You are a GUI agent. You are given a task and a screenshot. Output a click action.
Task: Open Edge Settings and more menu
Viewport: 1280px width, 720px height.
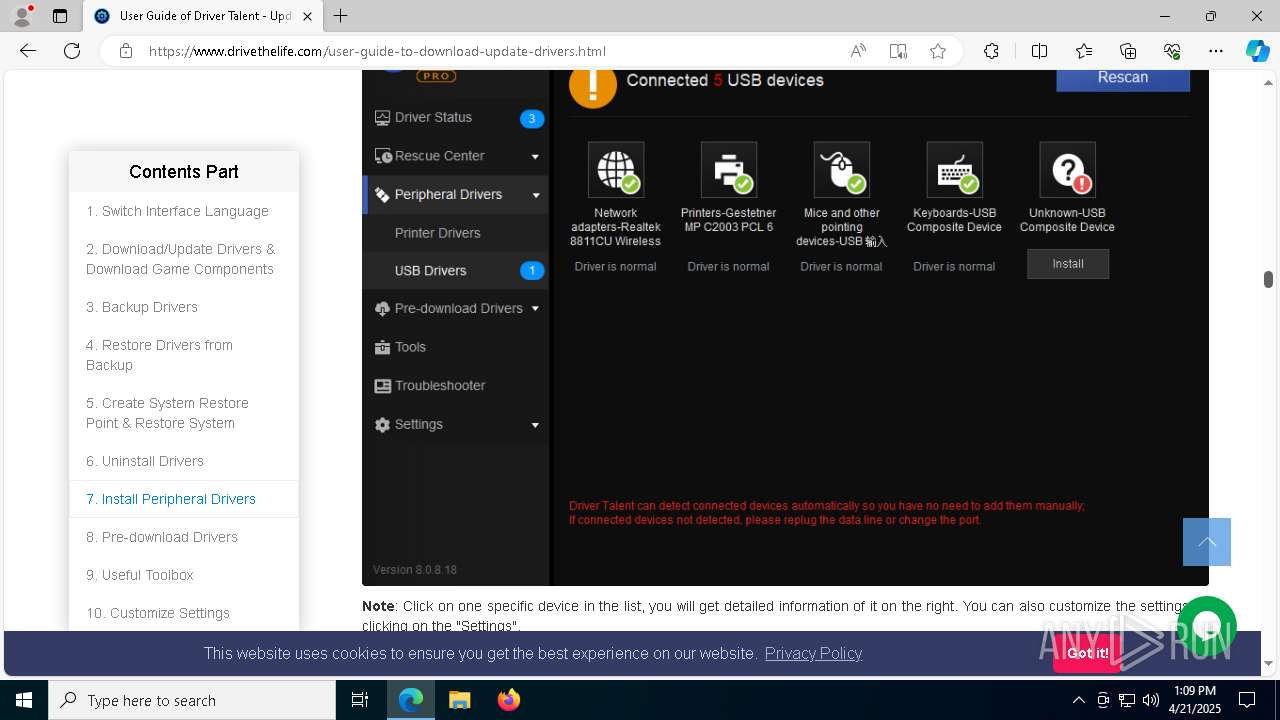tap(1216, 51)
